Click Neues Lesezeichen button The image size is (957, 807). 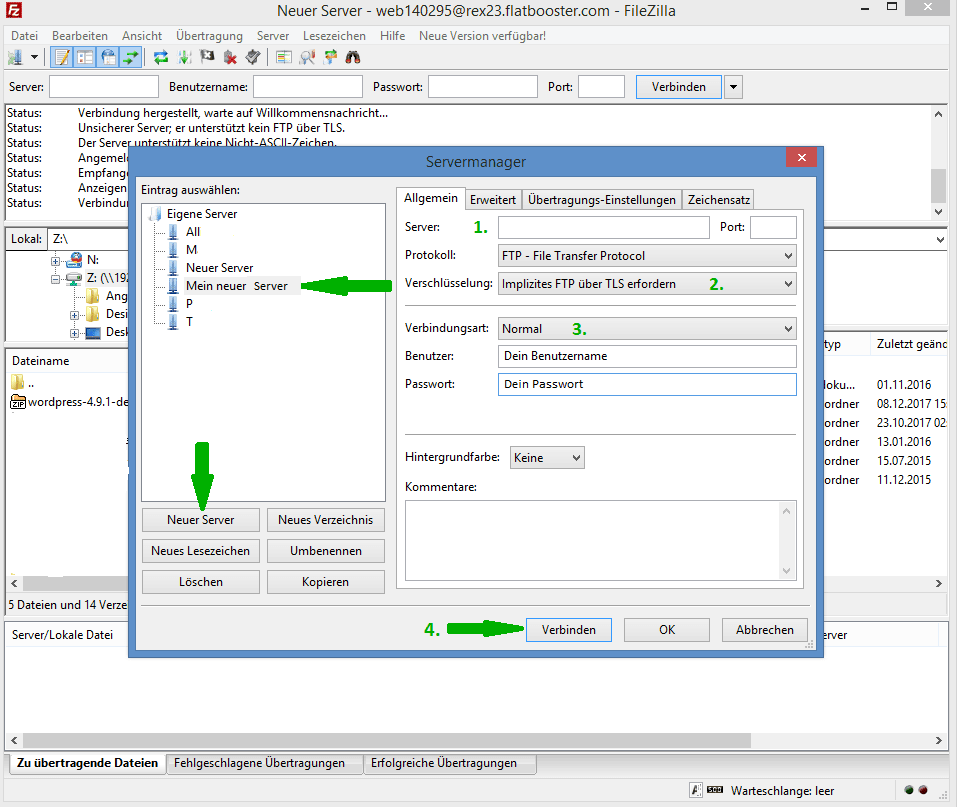point(201,551)
